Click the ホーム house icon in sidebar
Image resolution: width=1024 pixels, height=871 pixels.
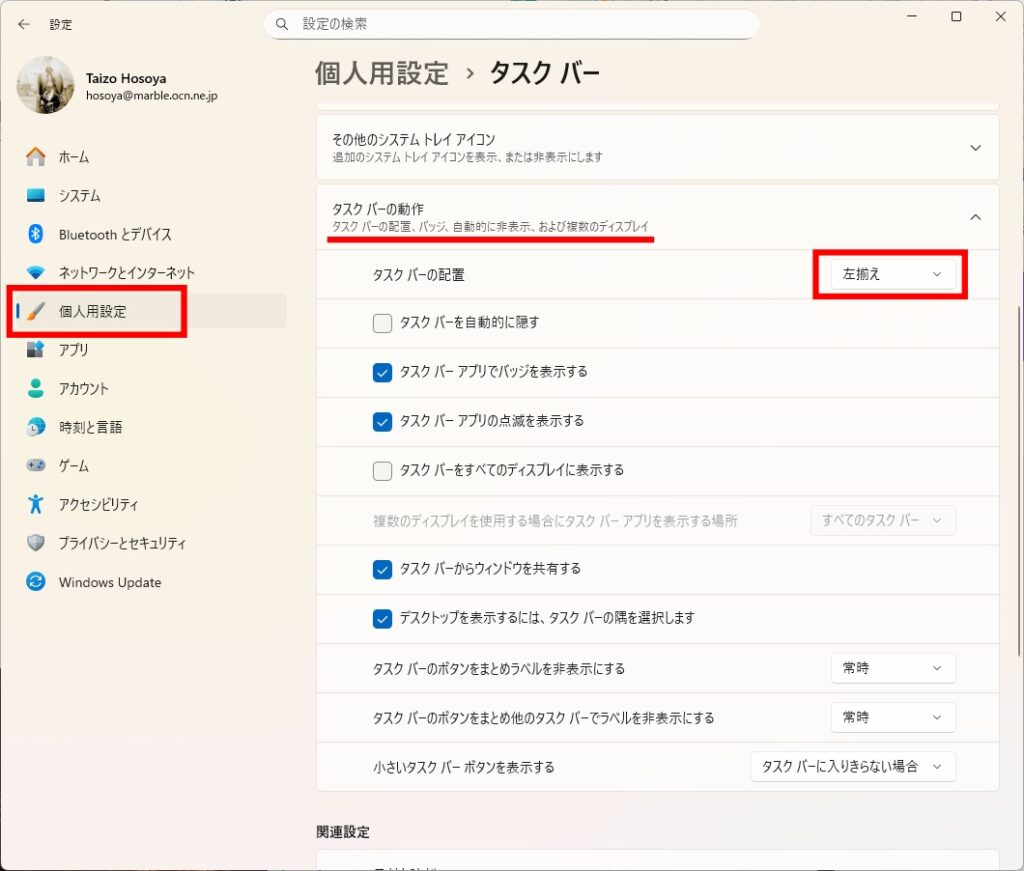[36, 157]
